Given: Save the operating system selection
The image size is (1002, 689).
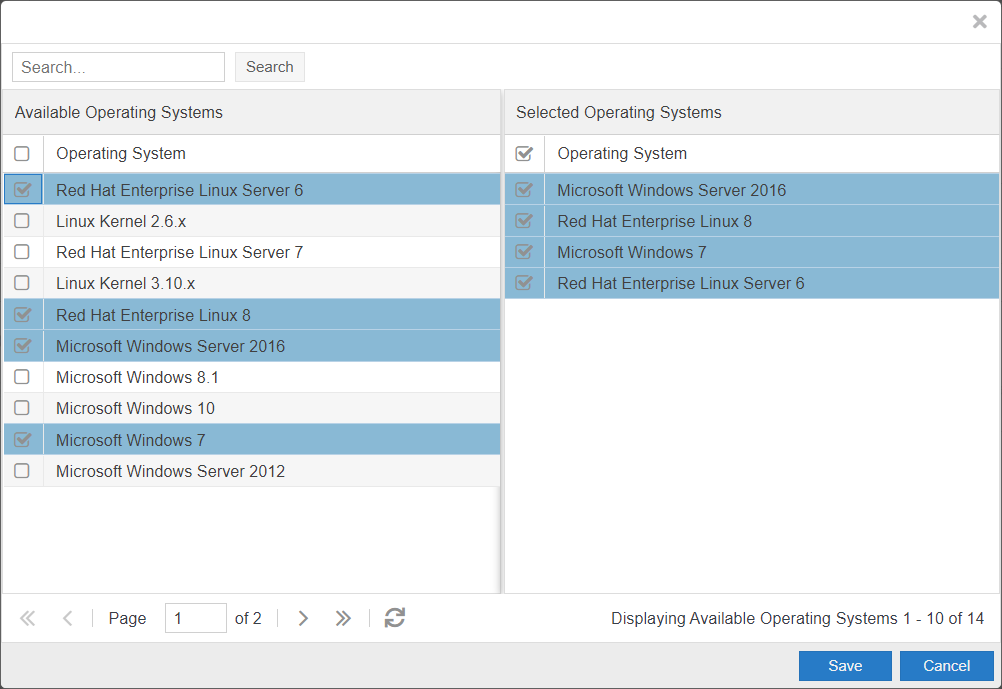Looking at the screenshot, I should click(x=845, y=666).
